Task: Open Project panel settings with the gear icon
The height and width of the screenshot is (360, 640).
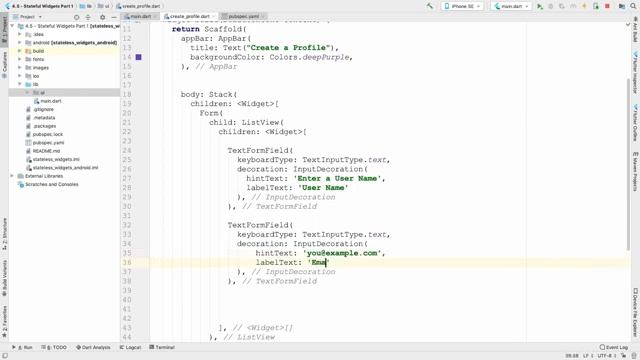Action: point(102,17)
